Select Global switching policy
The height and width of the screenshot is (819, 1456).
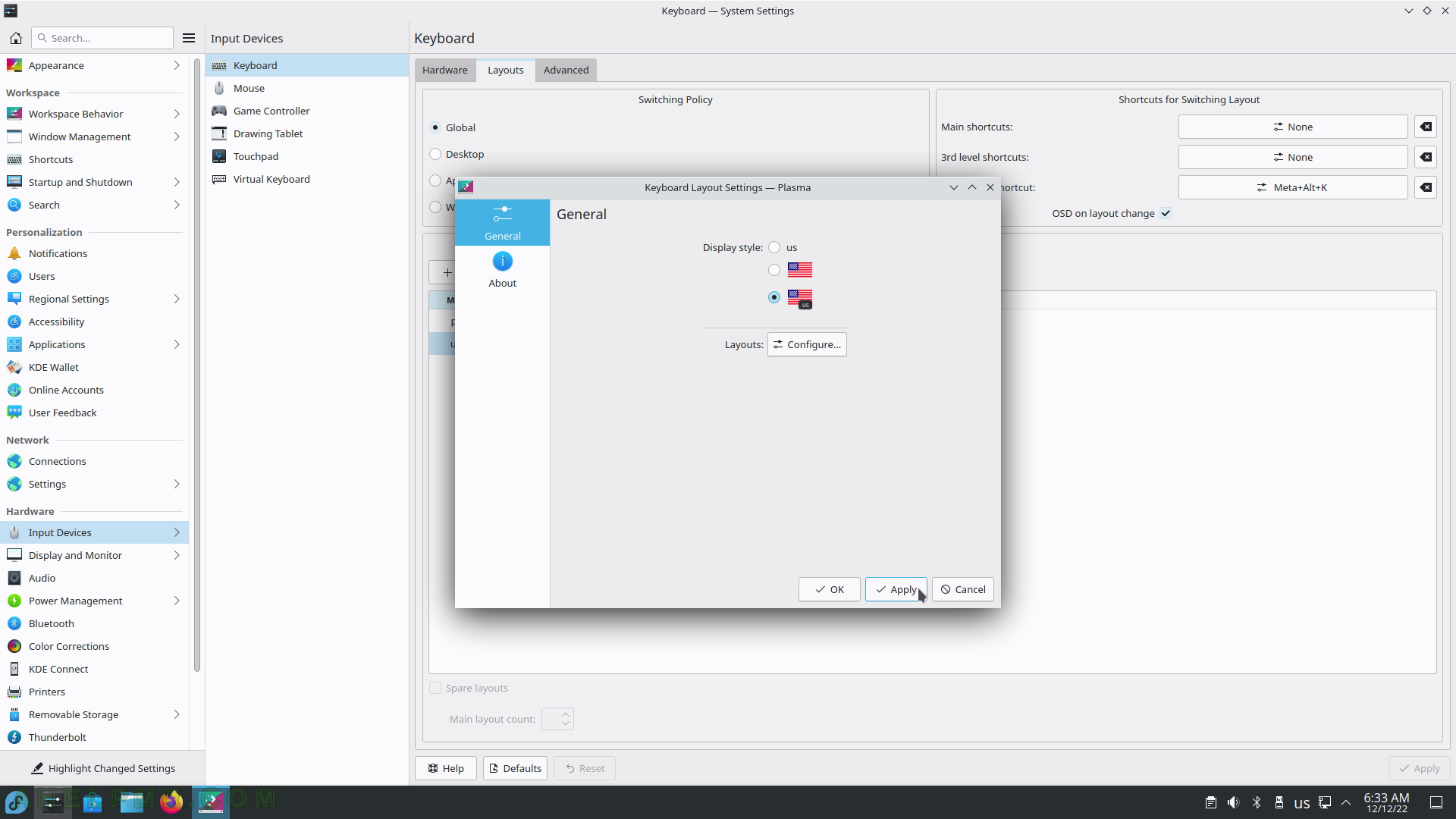click(435, 127)
